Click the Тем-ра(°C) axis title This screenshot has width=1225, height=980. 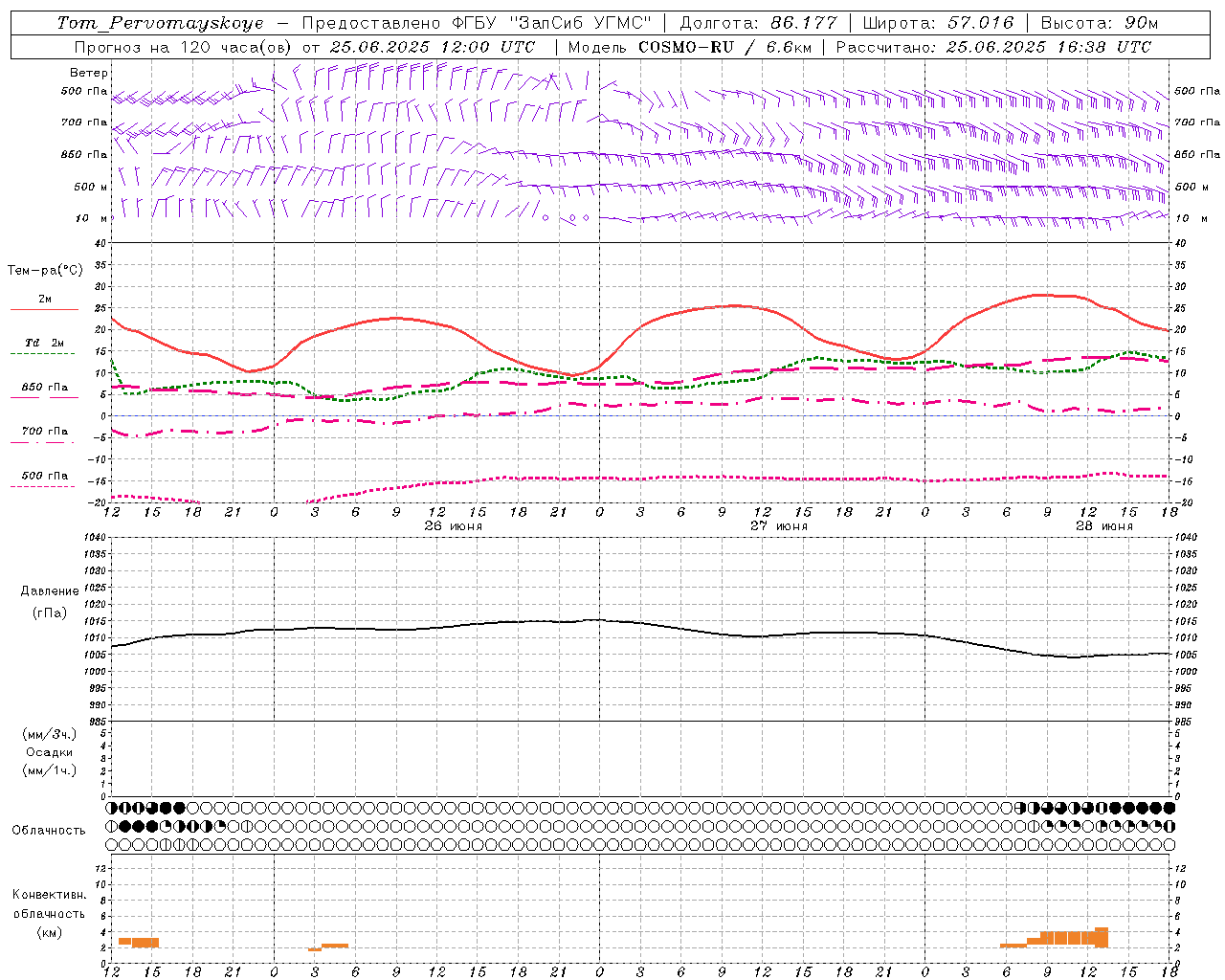click(45, 271)
